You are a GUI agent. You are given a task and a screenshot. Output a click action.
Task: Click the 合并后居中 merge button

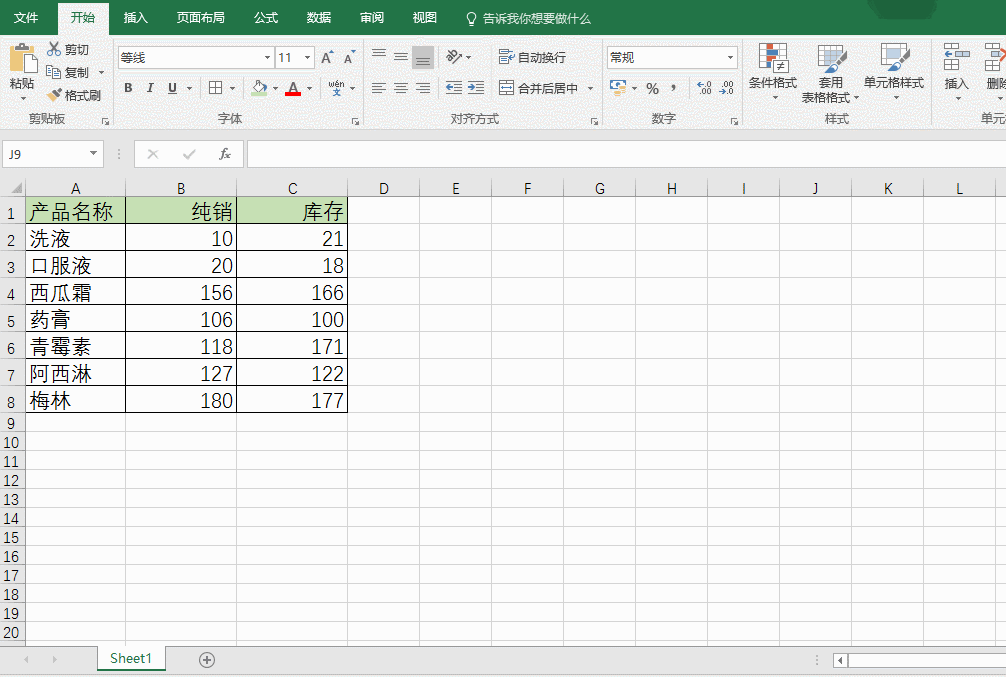[539, 88]
